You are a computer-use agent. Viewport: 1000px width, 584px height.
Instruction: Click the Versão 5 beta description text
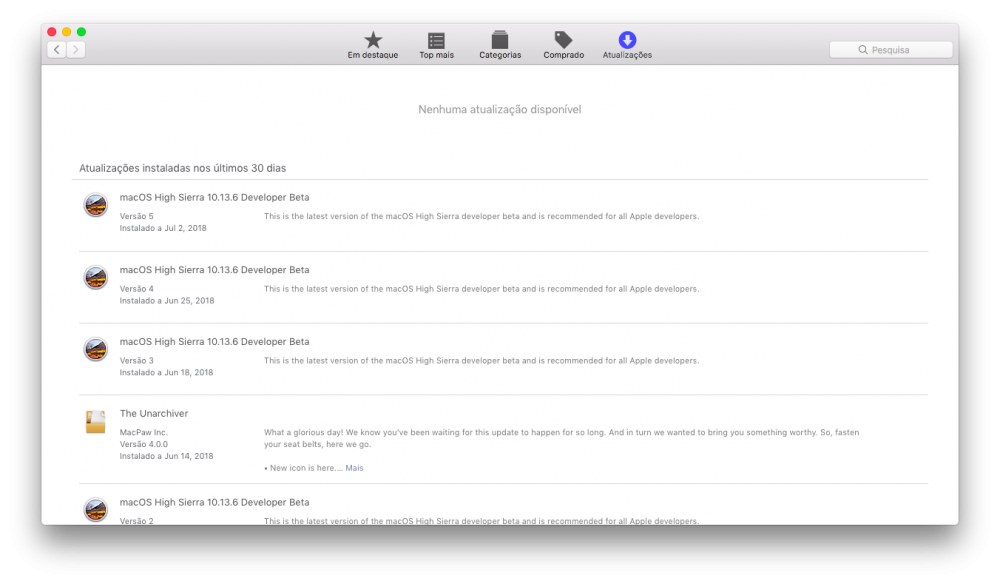[x=482, y=216]
